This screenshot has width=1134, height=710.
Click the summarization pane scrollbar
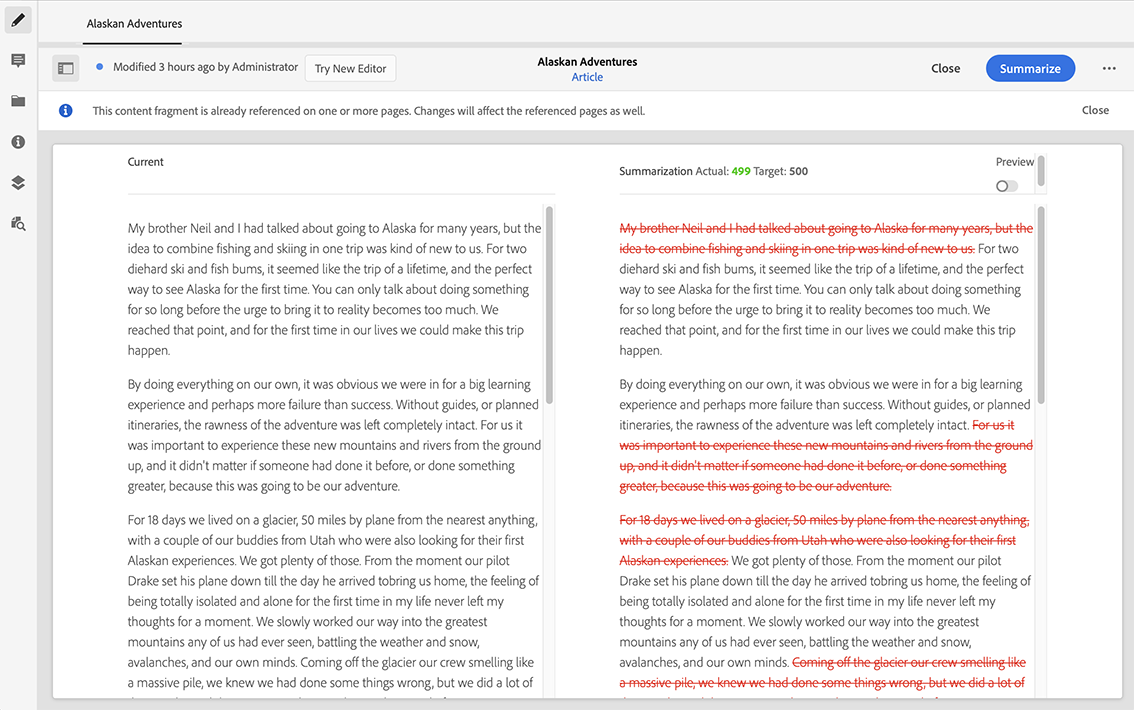click(1041, 305)
